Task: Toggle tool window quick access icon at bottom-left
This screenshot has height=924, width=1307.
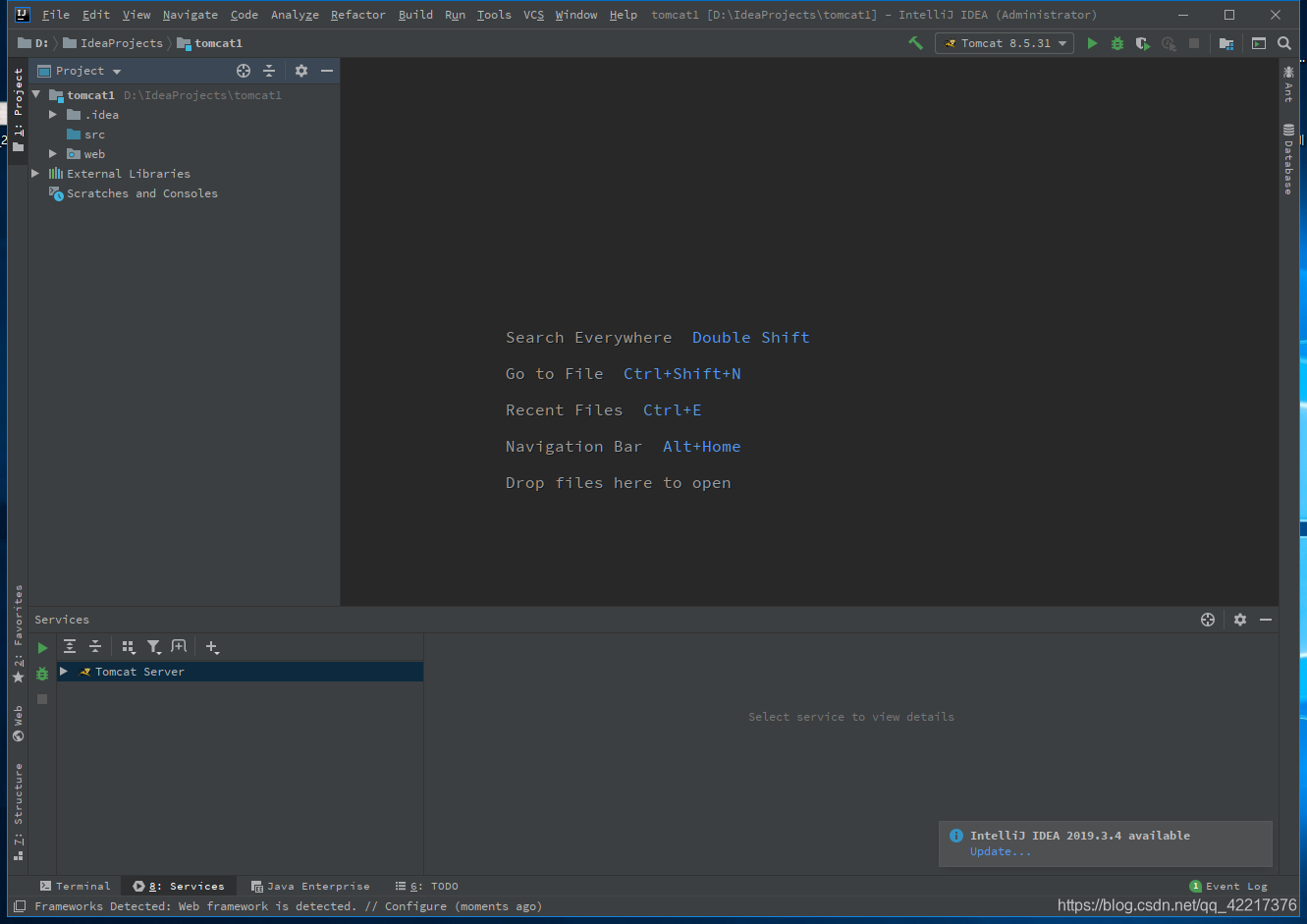Action: point(20,906)
